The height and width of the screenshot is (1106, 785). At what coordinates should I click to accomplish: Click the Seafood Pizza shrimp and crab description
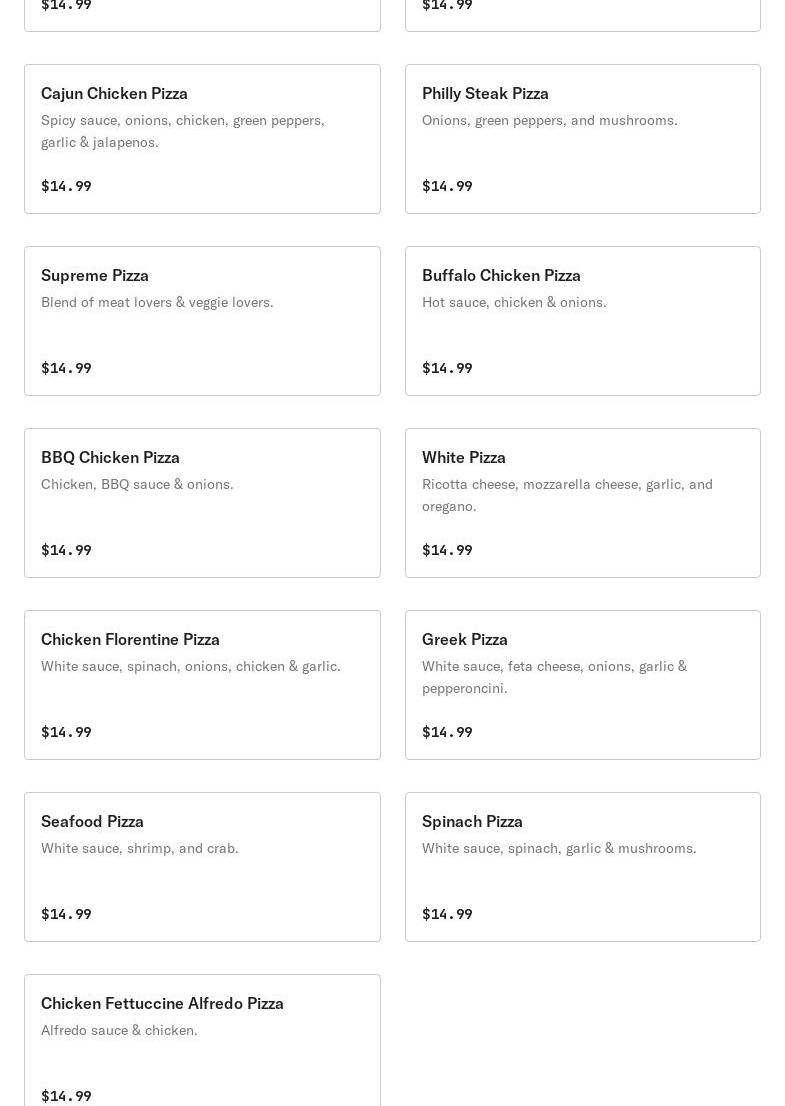click(140, 848)
